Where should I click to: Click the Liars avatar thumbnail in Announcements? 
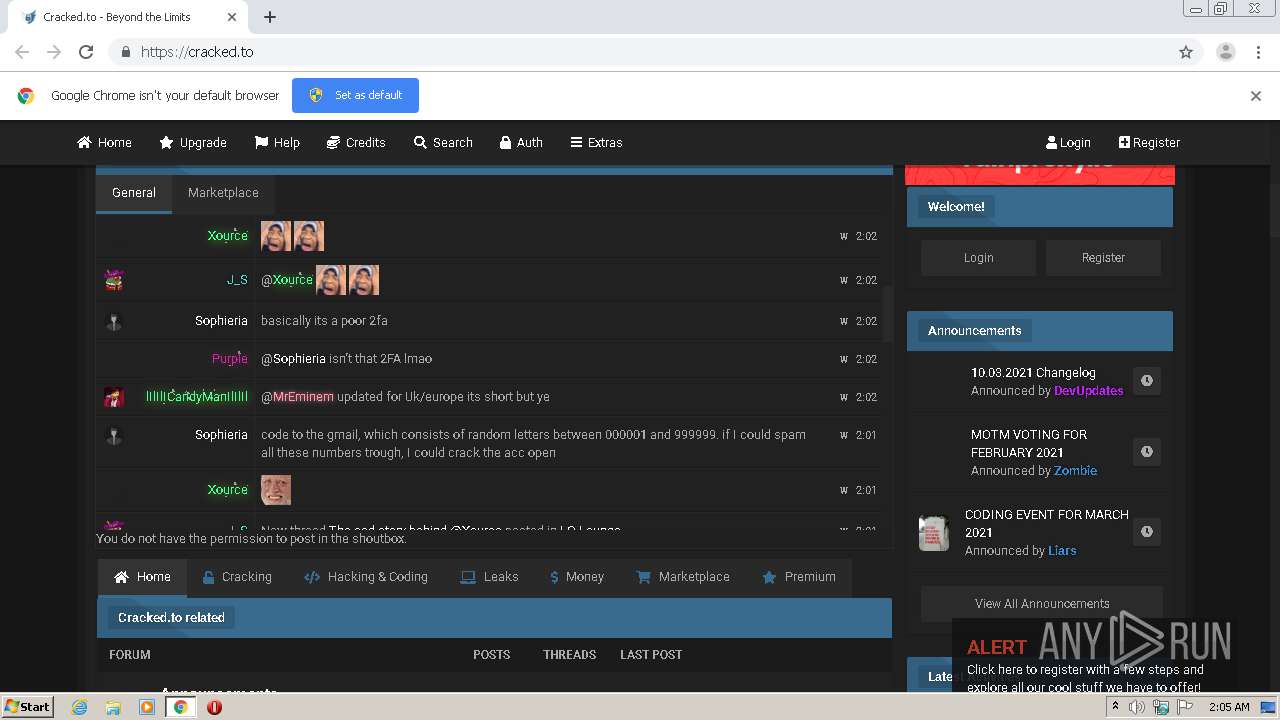coord(933,532)
